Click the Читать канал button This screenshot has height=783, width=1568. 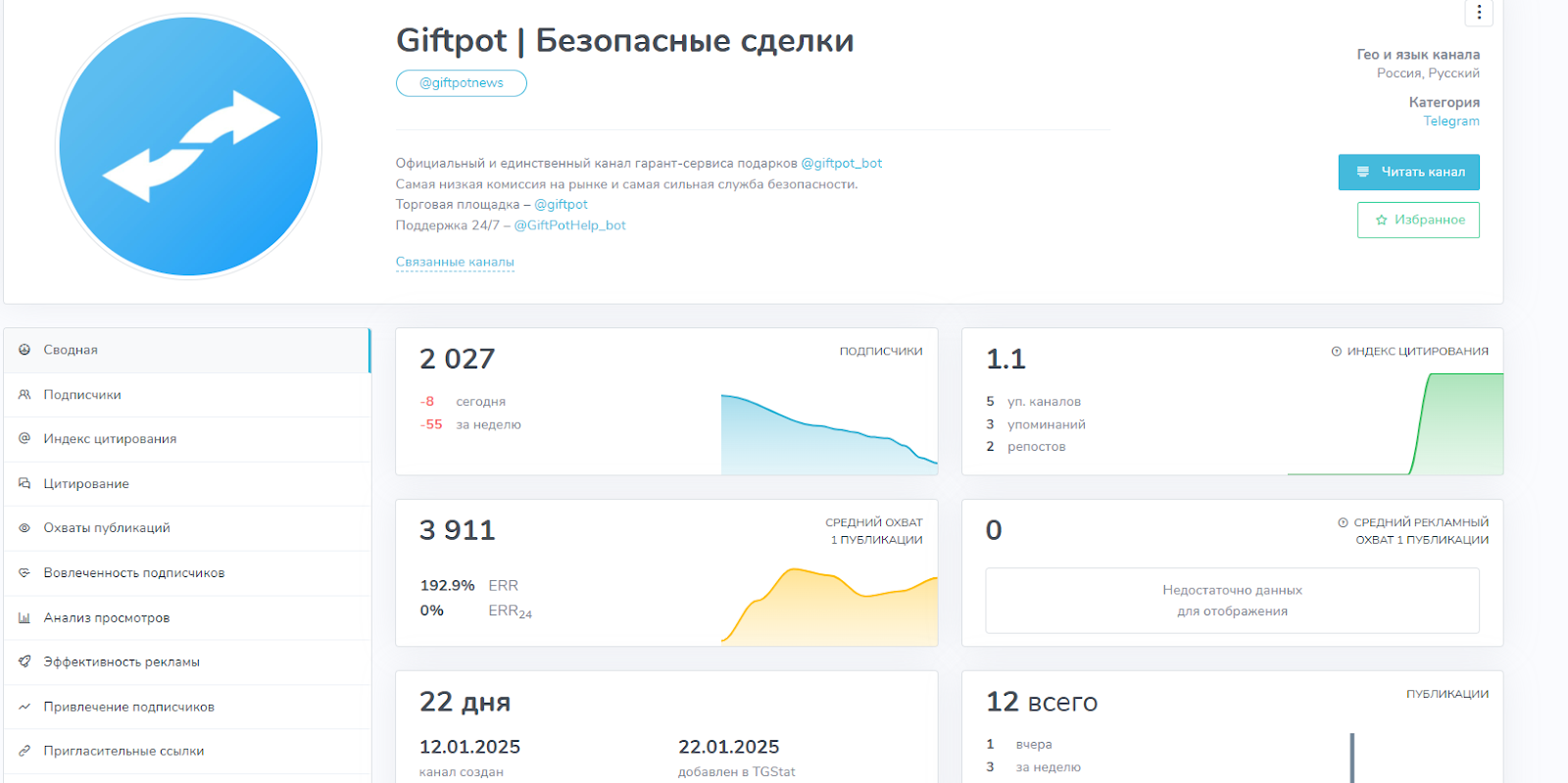tap(1408, 171)
